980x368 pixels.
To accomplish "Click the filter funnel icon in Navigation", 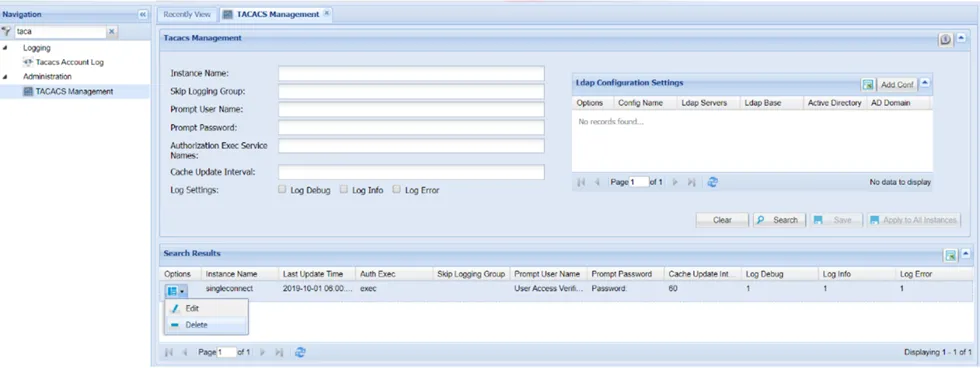I will 6,31.
